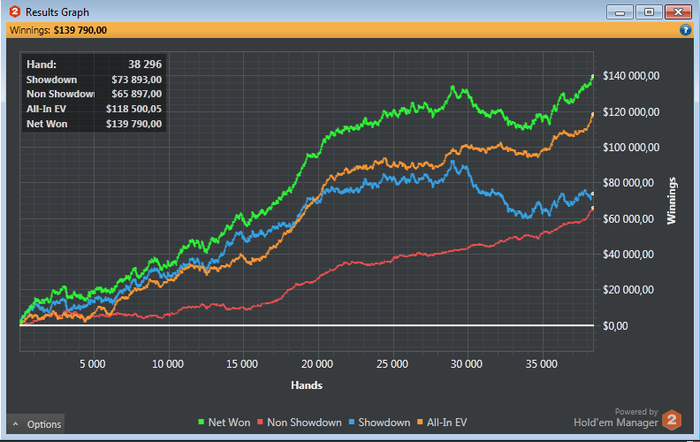Click the Hold'em Manager 2 logo badge
Image resolution: width=700 pixels, height=442 pixels.
[671, 420]
